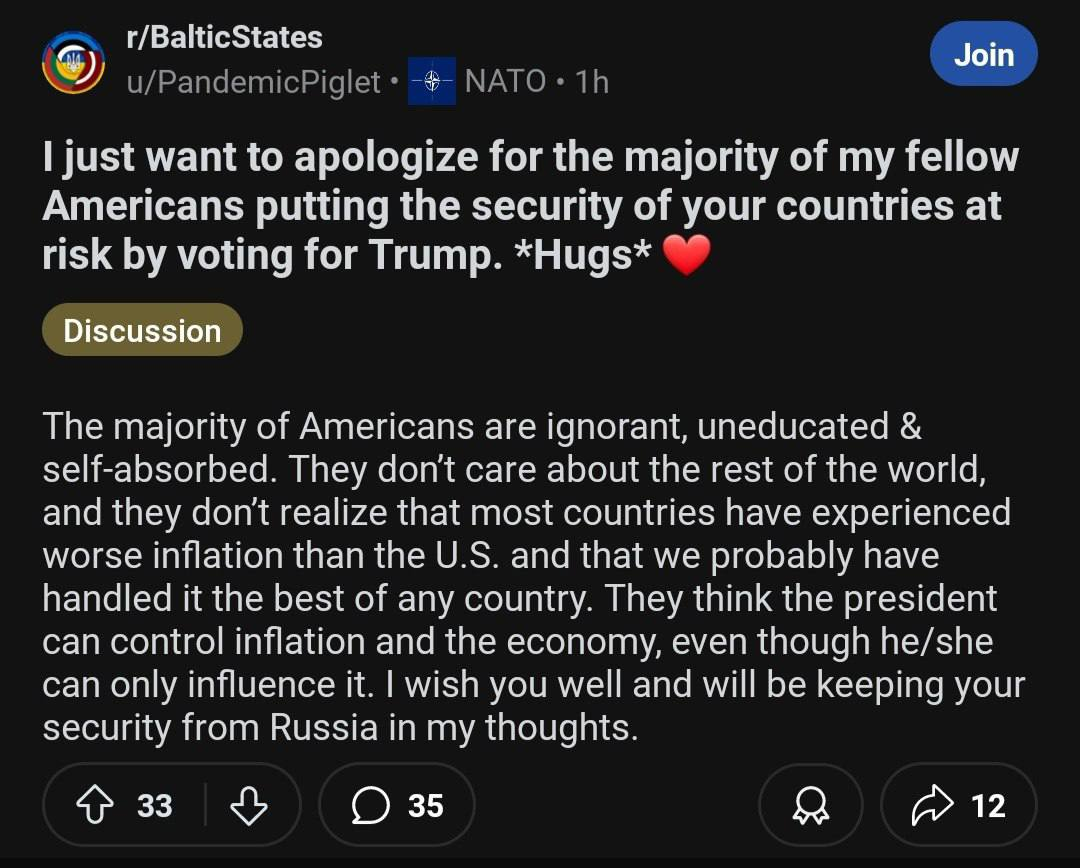Give an award using the award icon
The width and height of the screenshot is (1080, 868).
point(810,806)
